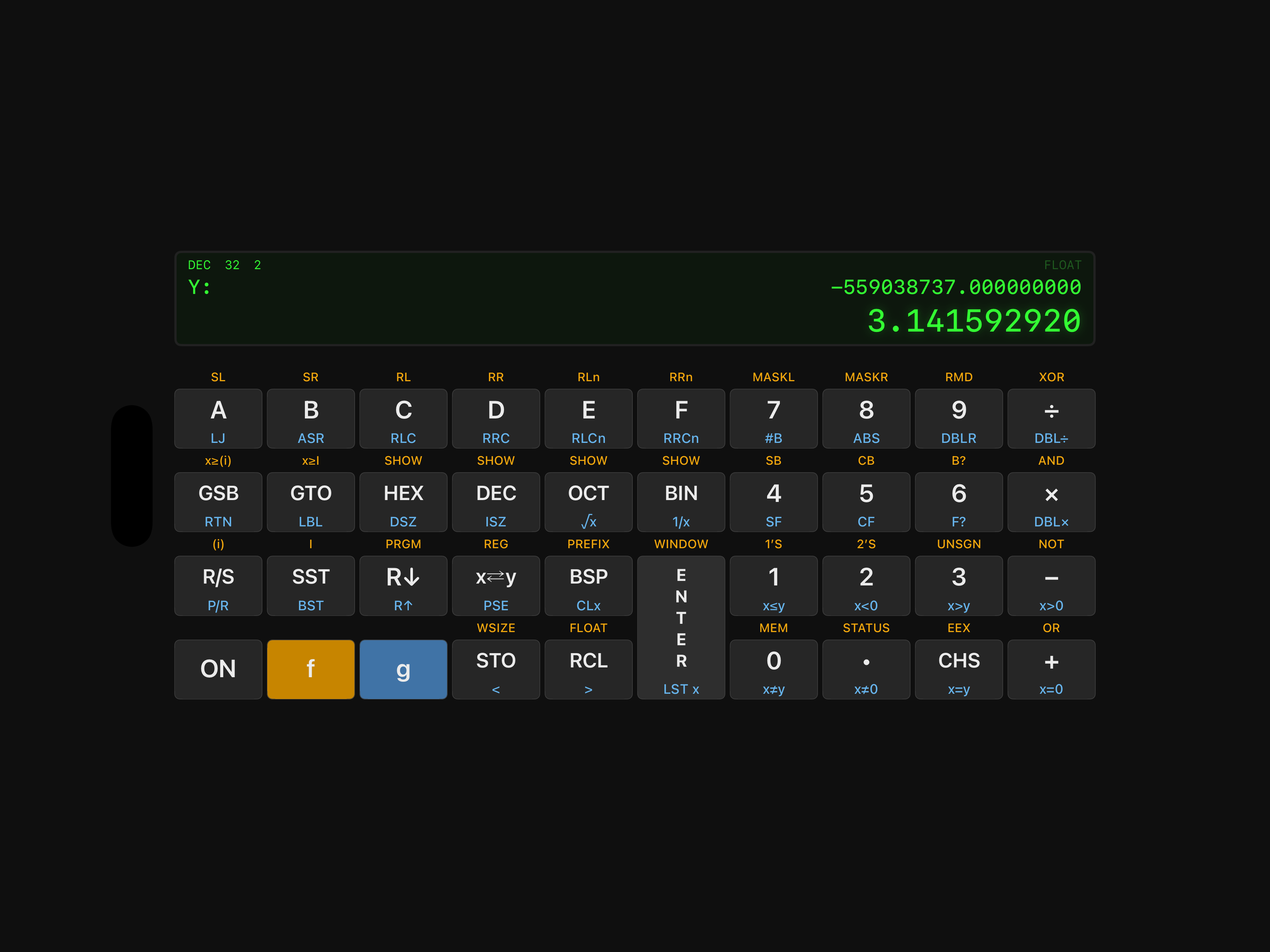Switch to DEC number base
Viewport: 1270px width, 952px height.
496,502
